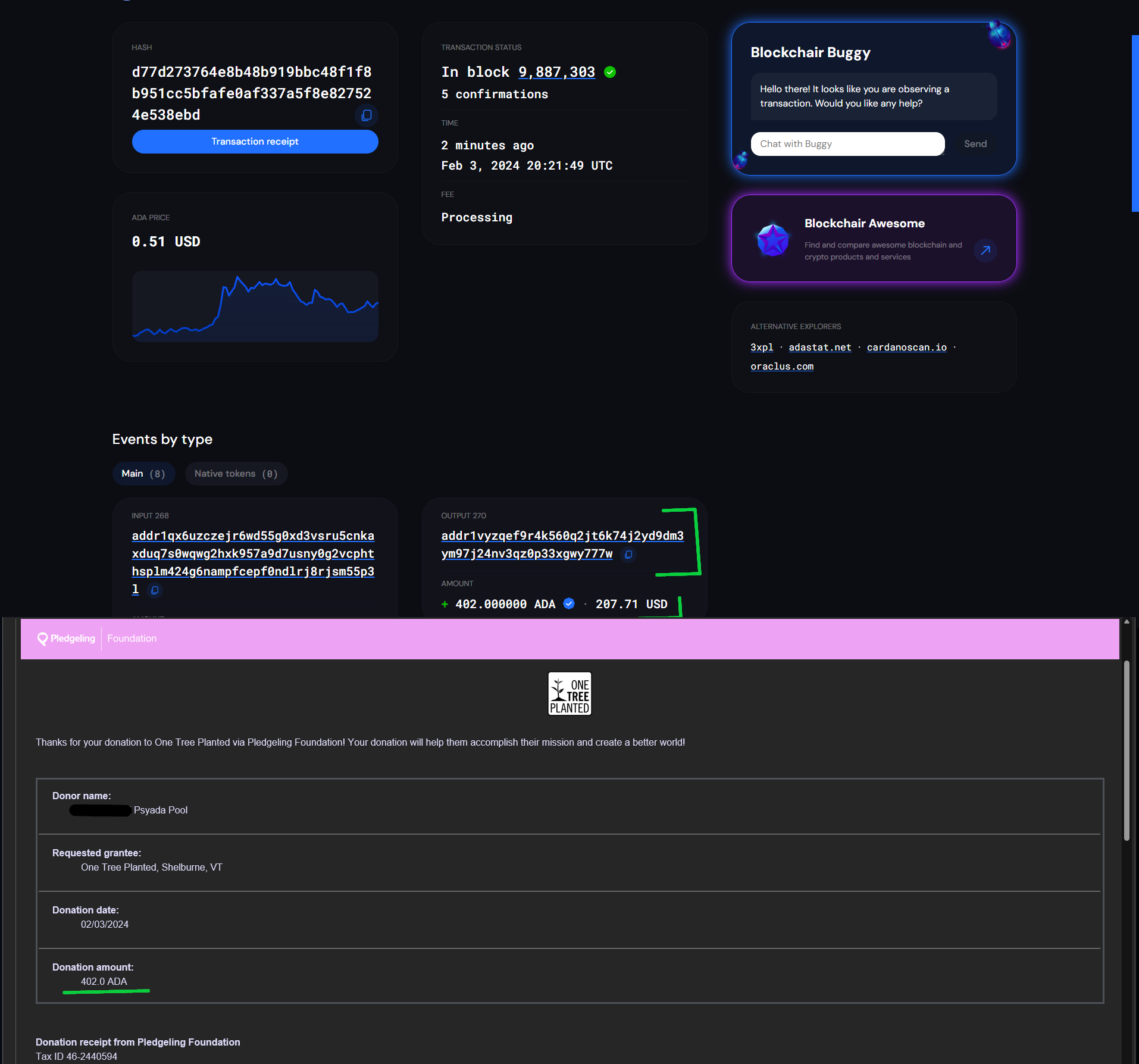Image resolution: width=1139 pixels, height=1064 pixels.
Task: Click the Blockchair Buggy heading
Action: (810, 52)
